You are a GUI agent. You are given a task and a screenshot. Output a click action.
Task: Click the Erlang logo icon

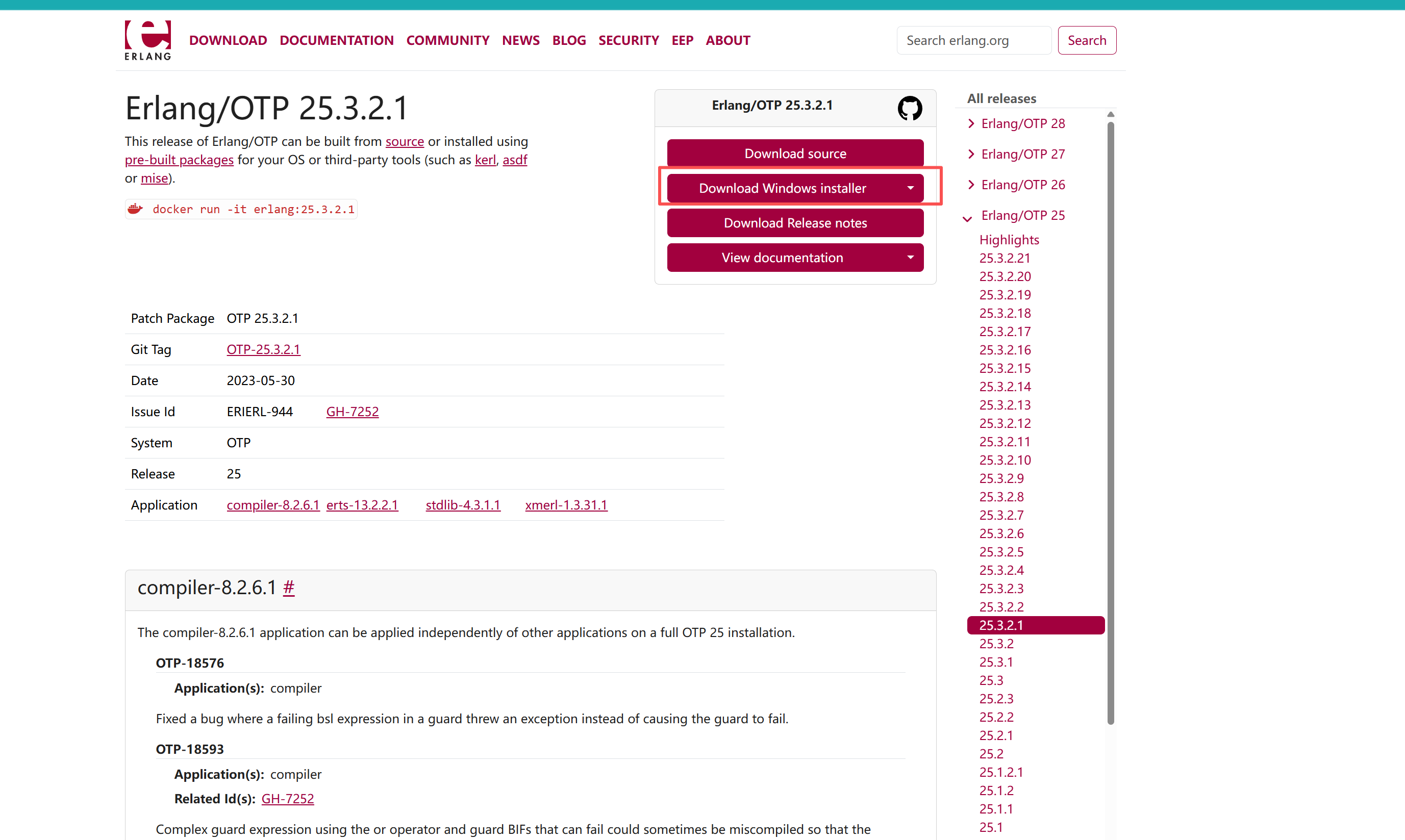click(x=148, y=40)
